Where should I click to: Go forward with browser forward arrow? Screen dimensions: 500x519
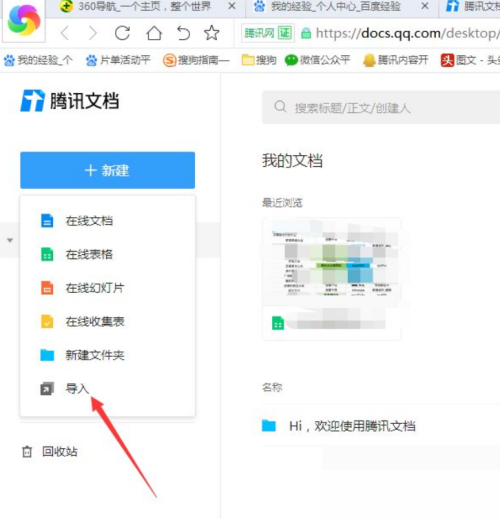pyautogui.click(x=92, y=33)
